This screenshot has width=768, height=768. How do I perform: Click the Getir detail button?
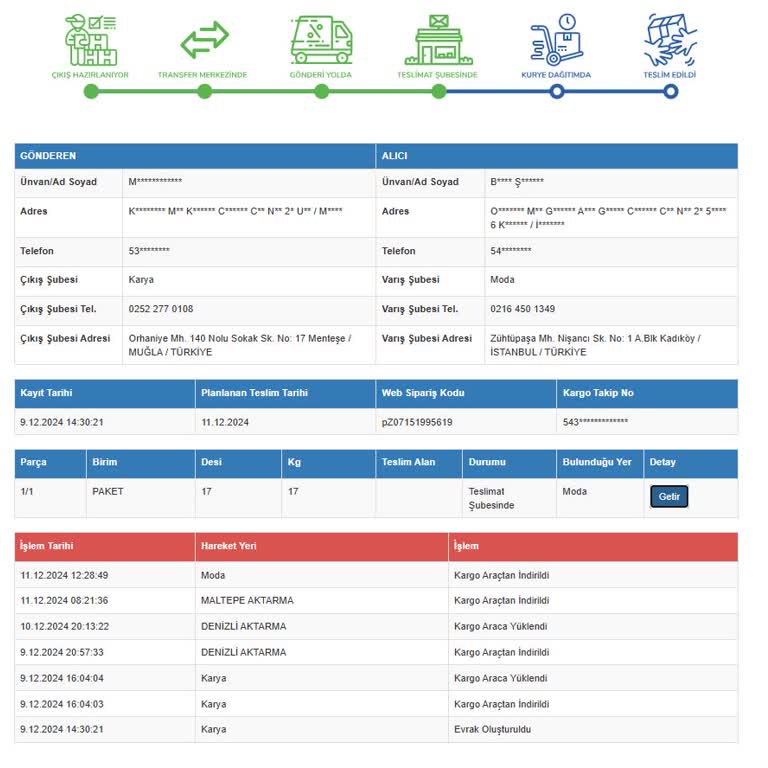point(669,497)
